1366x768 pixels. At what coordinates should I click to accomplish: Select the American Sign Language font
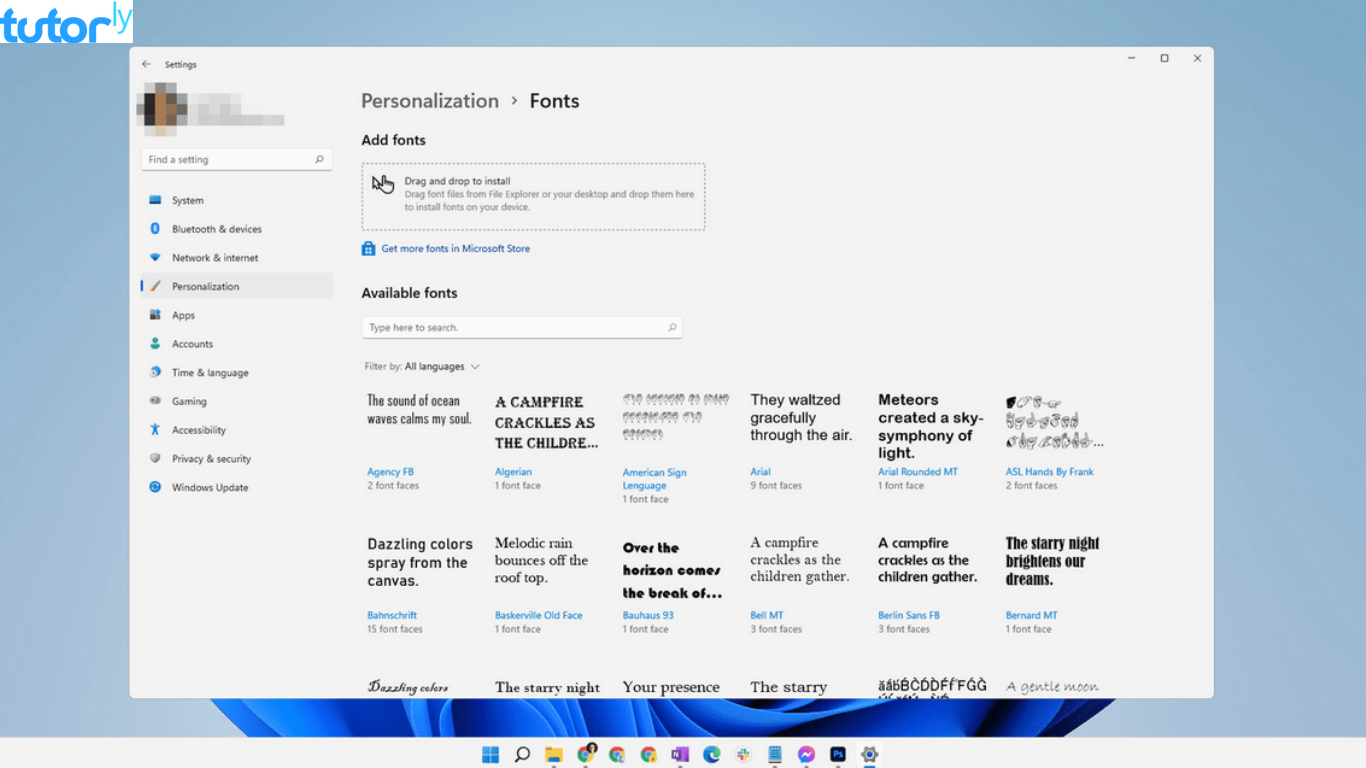coord(676,447)
